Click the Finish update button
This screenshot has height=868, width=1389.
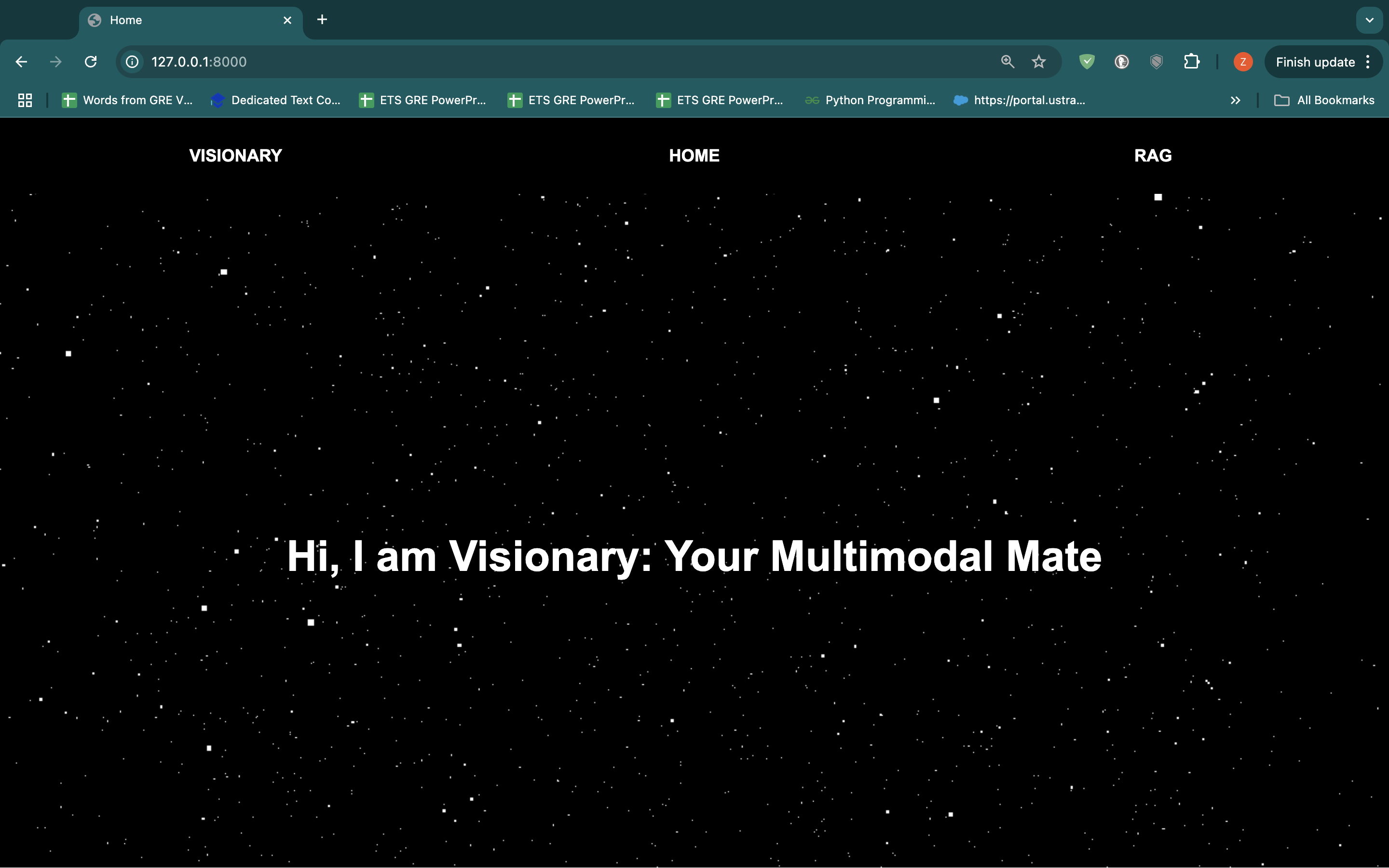tap(1315, 61)
